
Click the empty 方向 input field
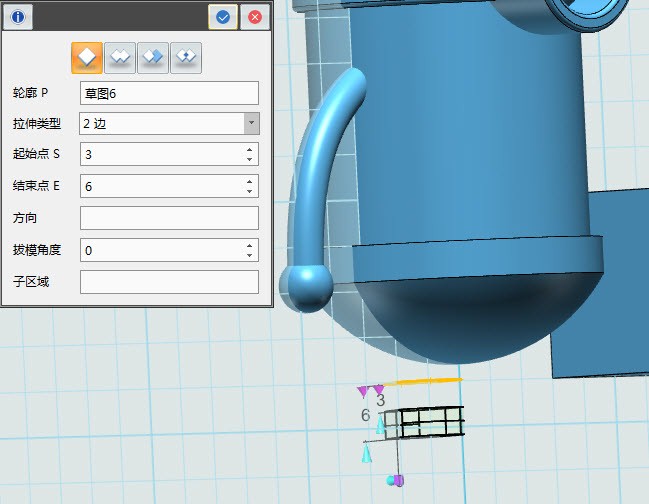click(168, 218)
